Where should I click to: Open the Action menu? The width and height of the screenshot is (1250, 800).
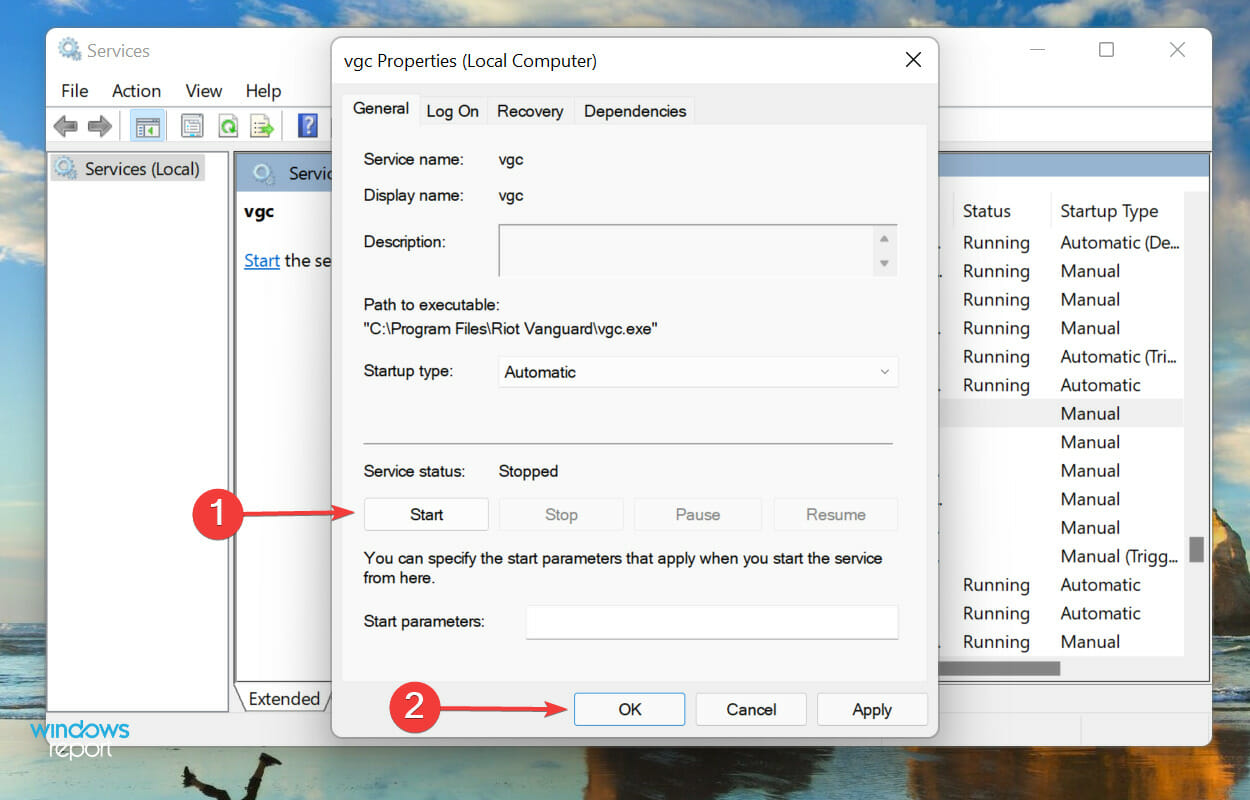136,91
